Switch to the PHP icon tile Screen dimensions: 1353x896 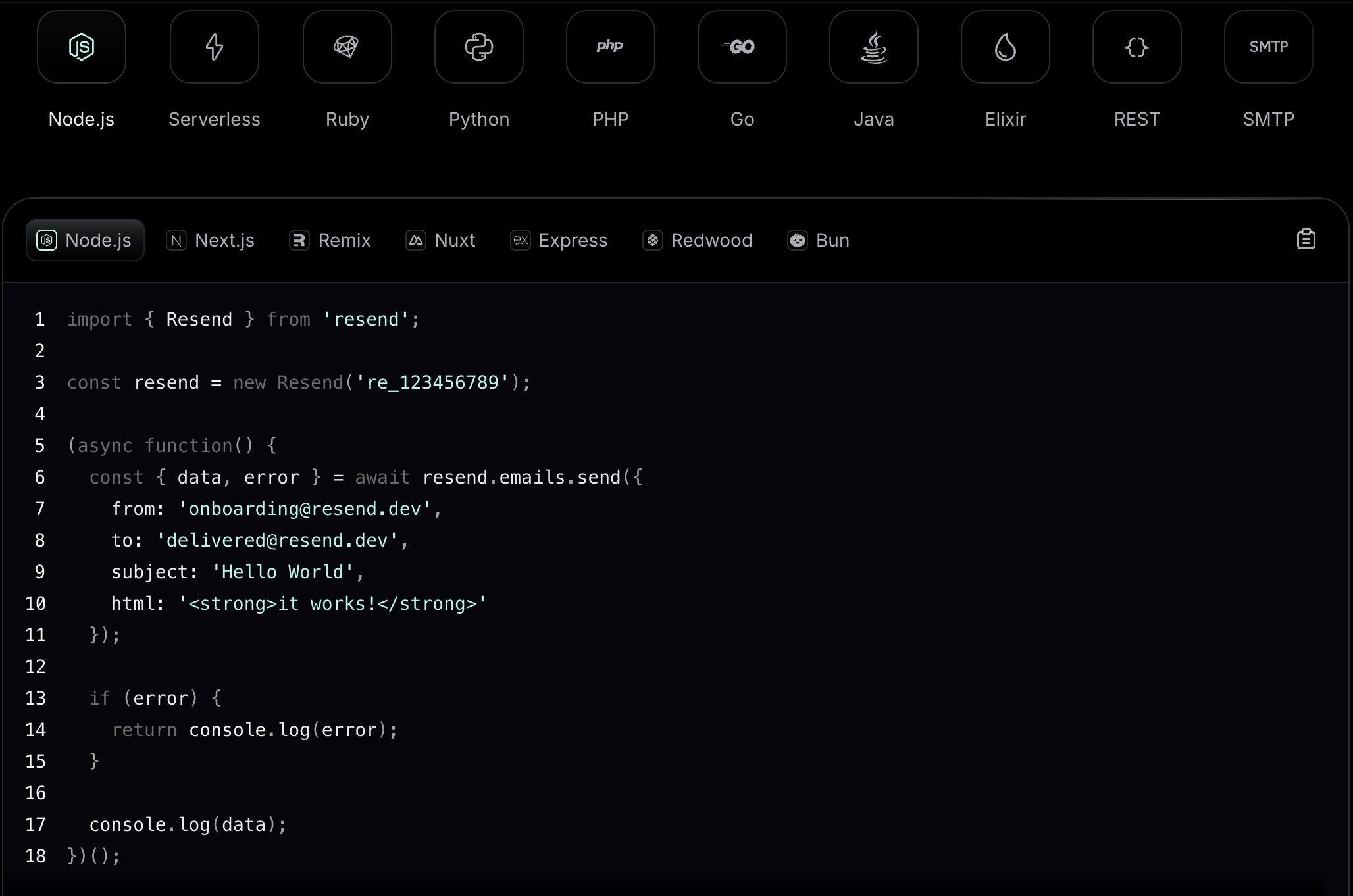tap(611, 47)
